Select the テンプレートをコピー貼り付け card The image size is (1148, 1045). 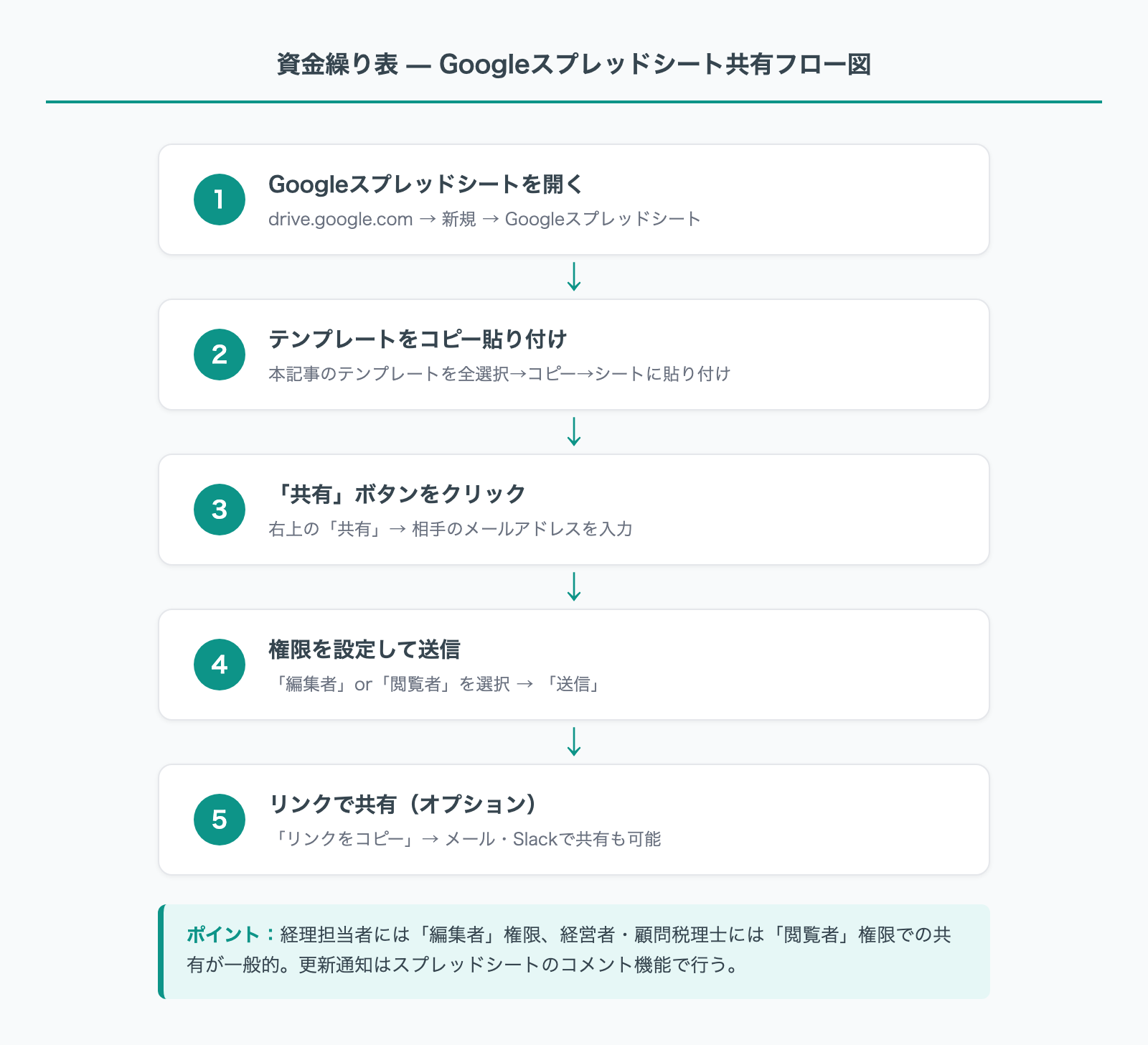(x=574, y=355)
